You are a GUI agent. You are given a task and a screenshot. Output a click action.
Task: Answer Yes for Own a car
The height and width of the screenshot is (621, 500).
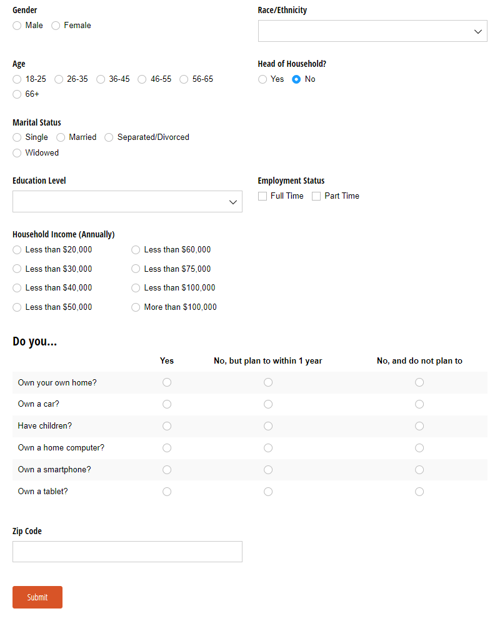(167, 404)
